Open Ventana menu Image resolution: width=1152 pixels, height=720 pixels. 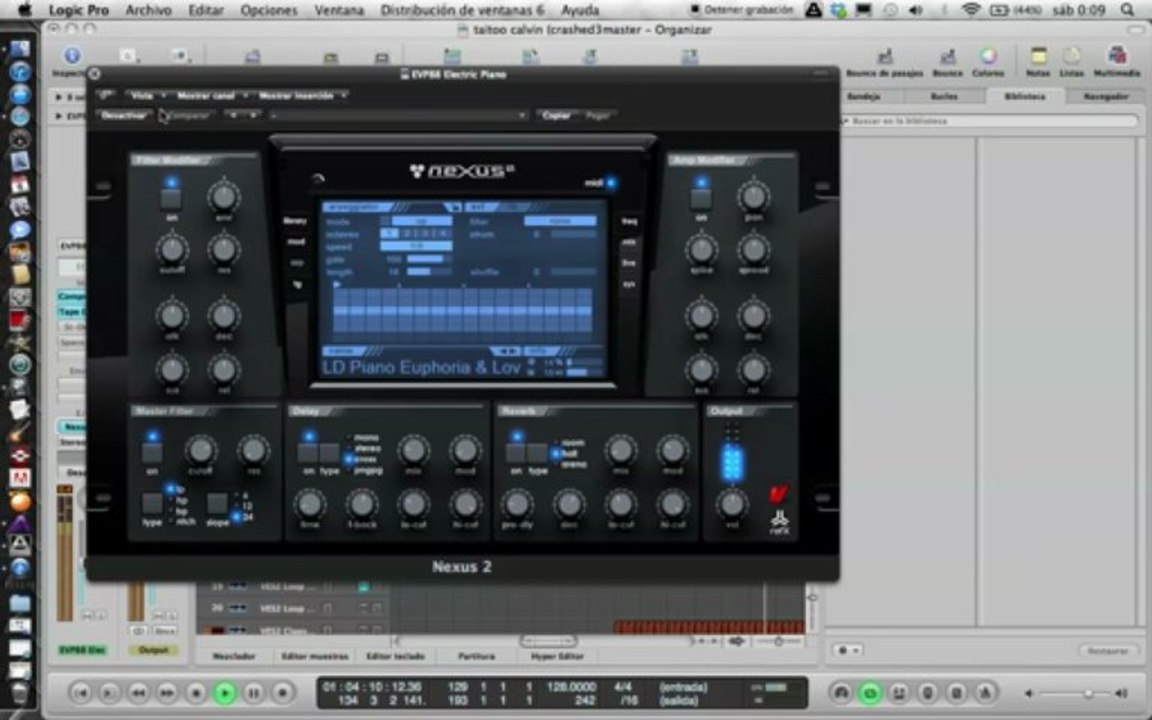(x=339, y=10)
